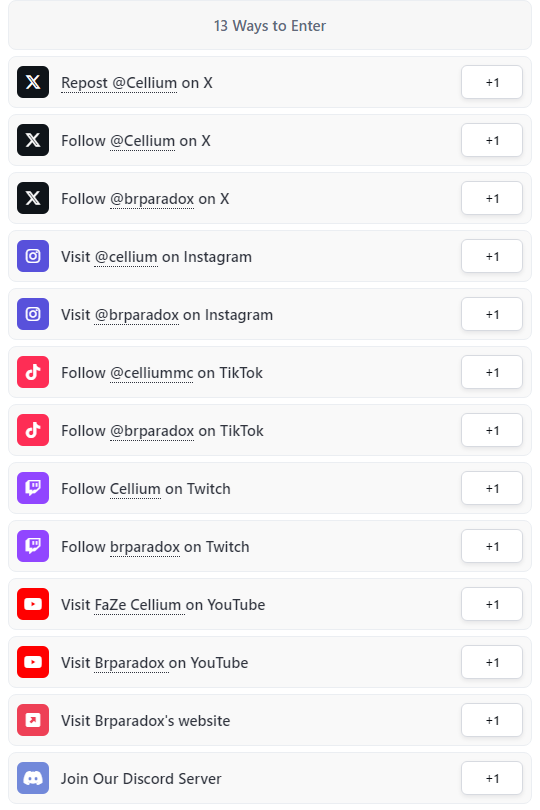Viewport: 540px width, 810px height.
Task: Click Instagram icon for Visit @cellium
Action: (33, 256)
